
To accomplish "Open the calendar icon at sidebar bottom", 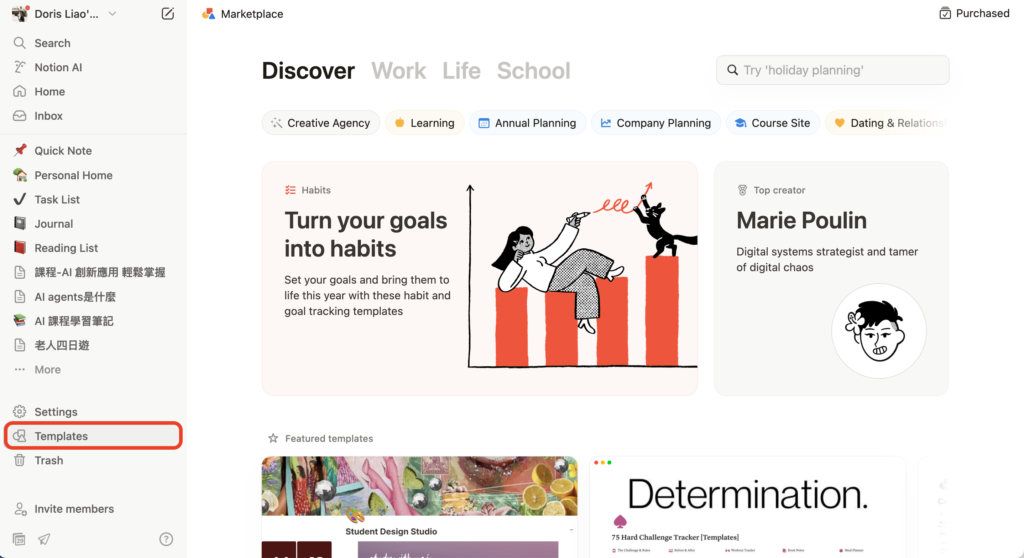I will [20, 539].
